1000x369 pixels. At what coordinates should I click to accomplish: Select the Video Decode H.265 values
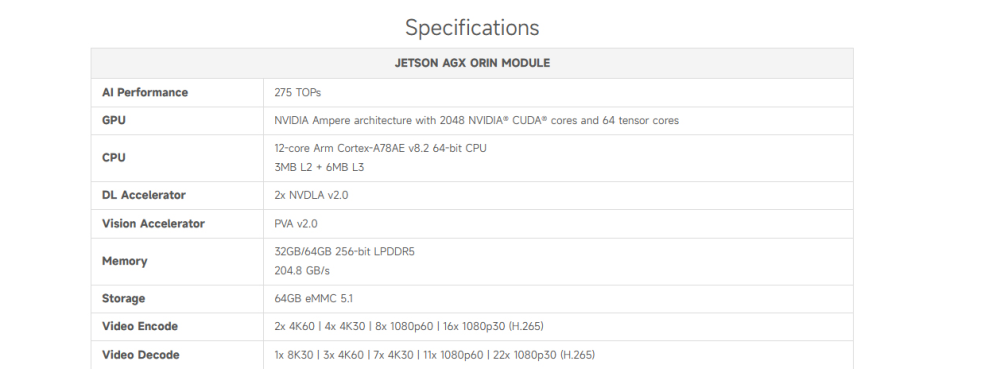point(434,355)
